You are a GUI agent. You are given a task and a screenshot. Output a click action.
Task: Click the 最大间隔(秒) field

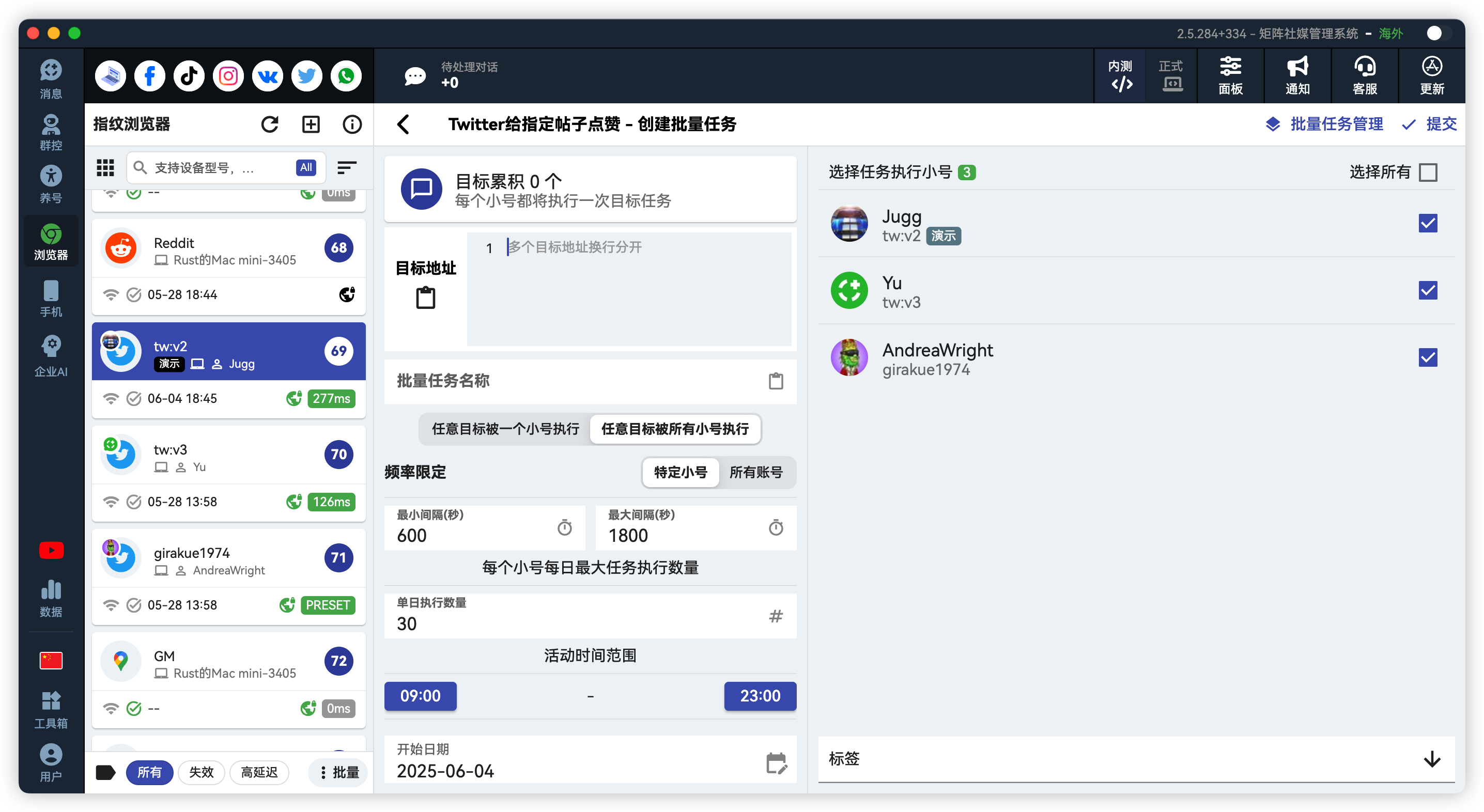696,527
